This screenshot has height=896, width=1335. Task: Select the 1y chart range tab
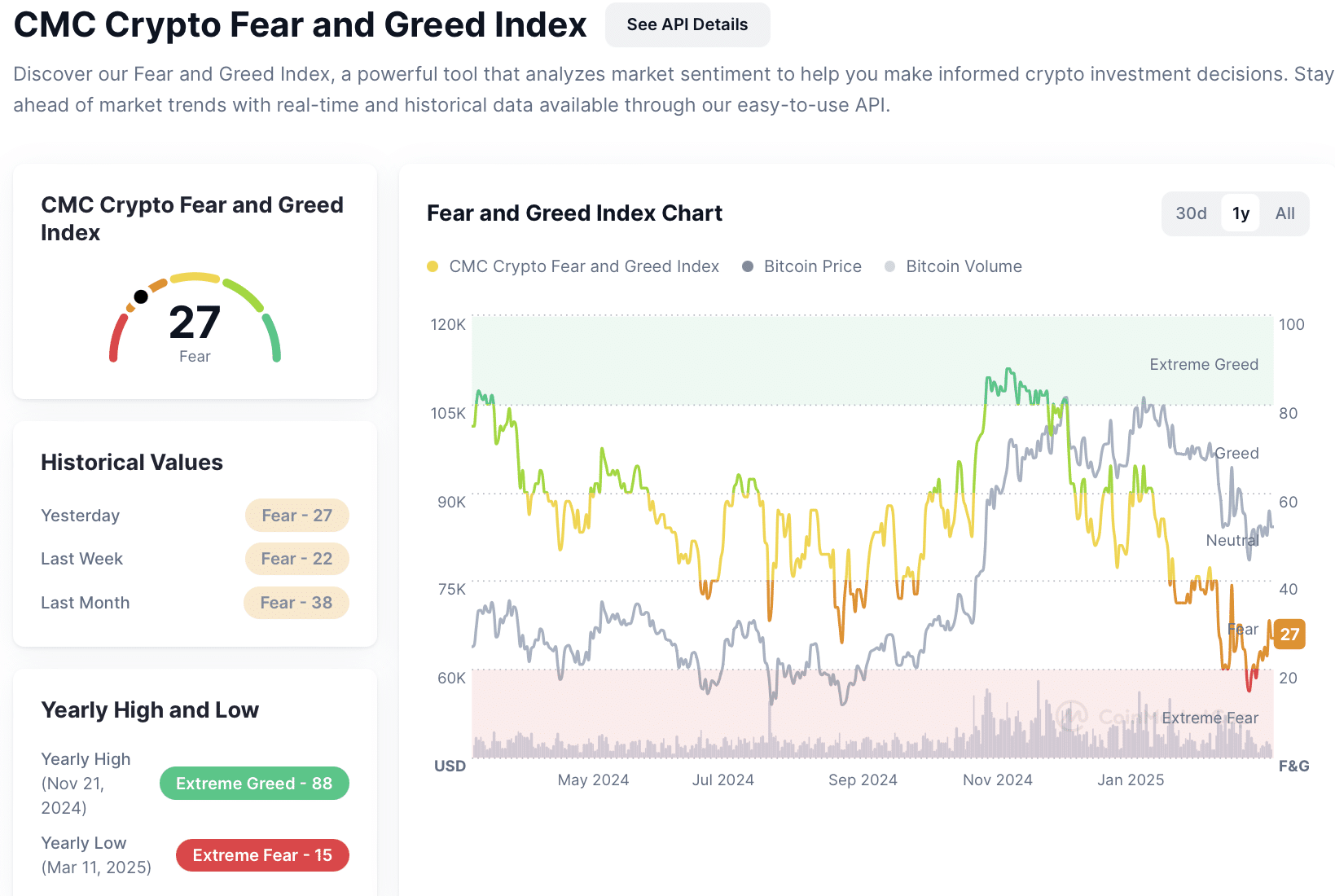(x=1241, y=213)
